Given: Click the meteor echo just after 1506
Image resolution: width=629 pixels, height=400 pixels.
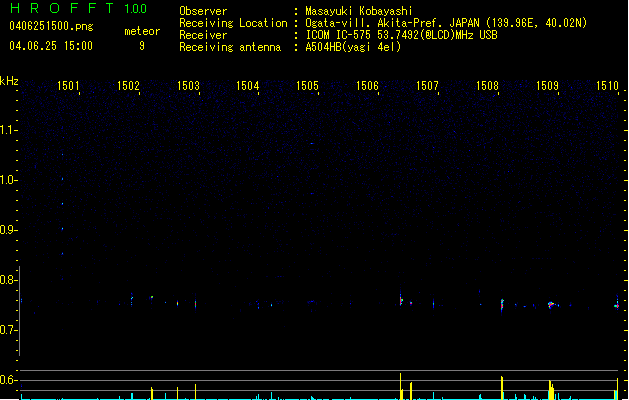Looking at the screenshot, I should pos(401,299).
